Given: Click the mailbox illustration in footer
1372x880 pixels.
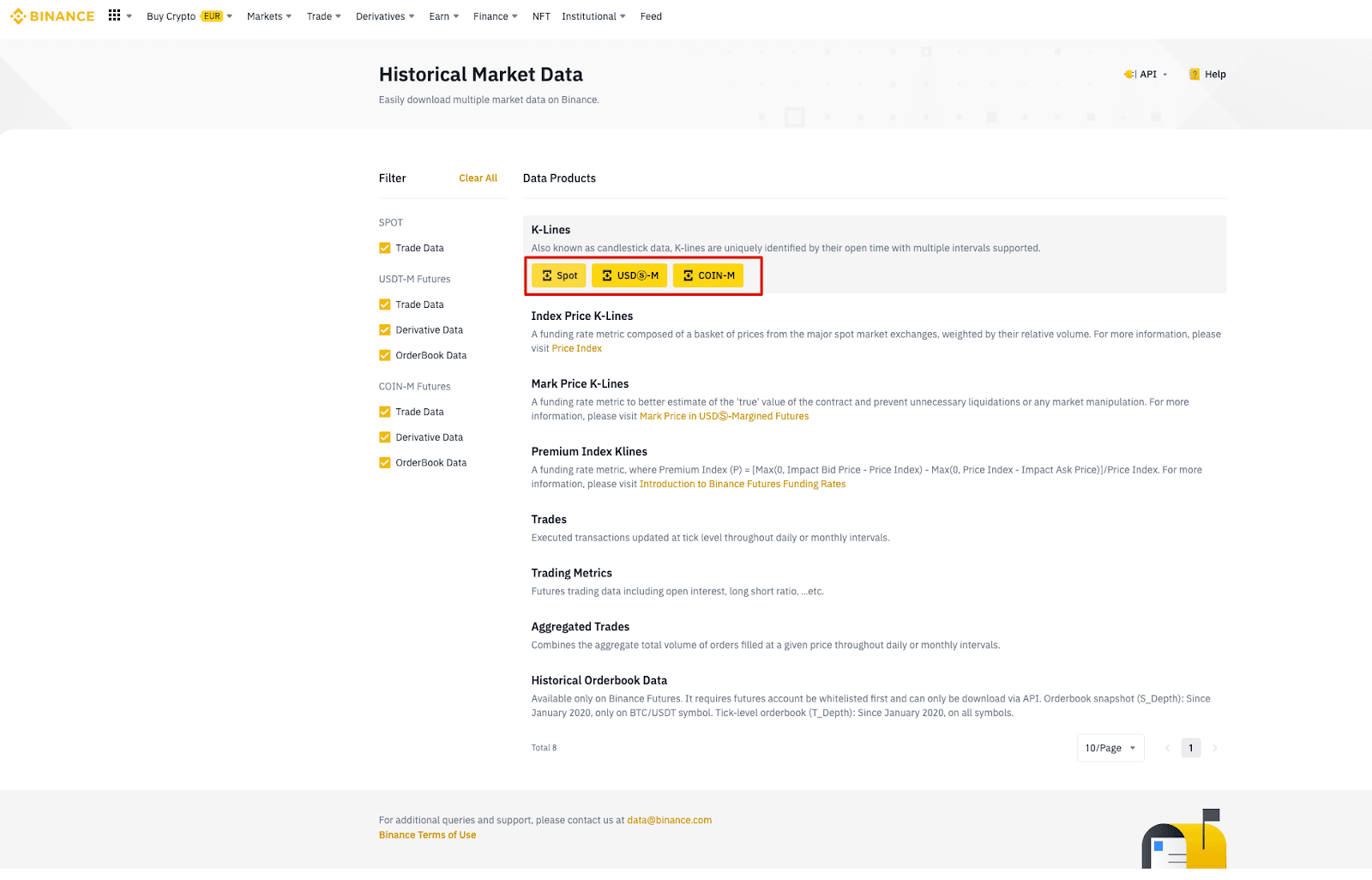Looking at the screenshot, I should click(1184, 840).
